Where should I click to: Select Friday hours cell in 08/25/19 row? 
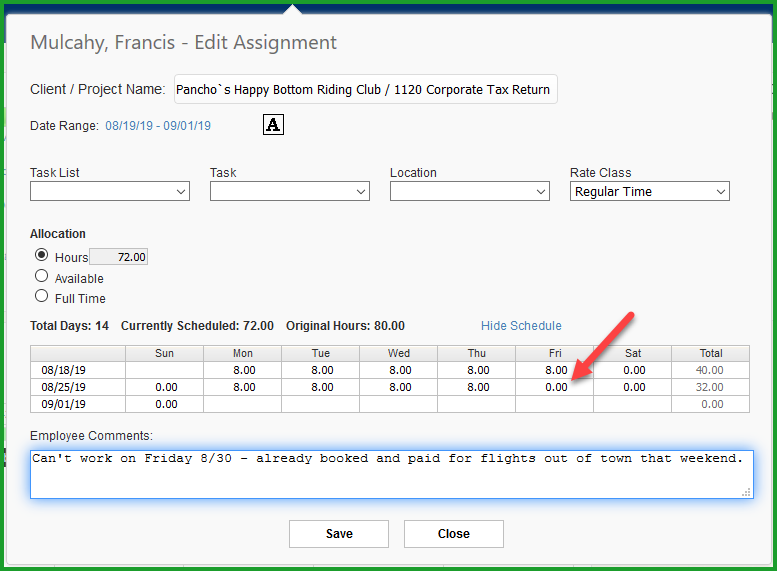[x=555, y=387]
